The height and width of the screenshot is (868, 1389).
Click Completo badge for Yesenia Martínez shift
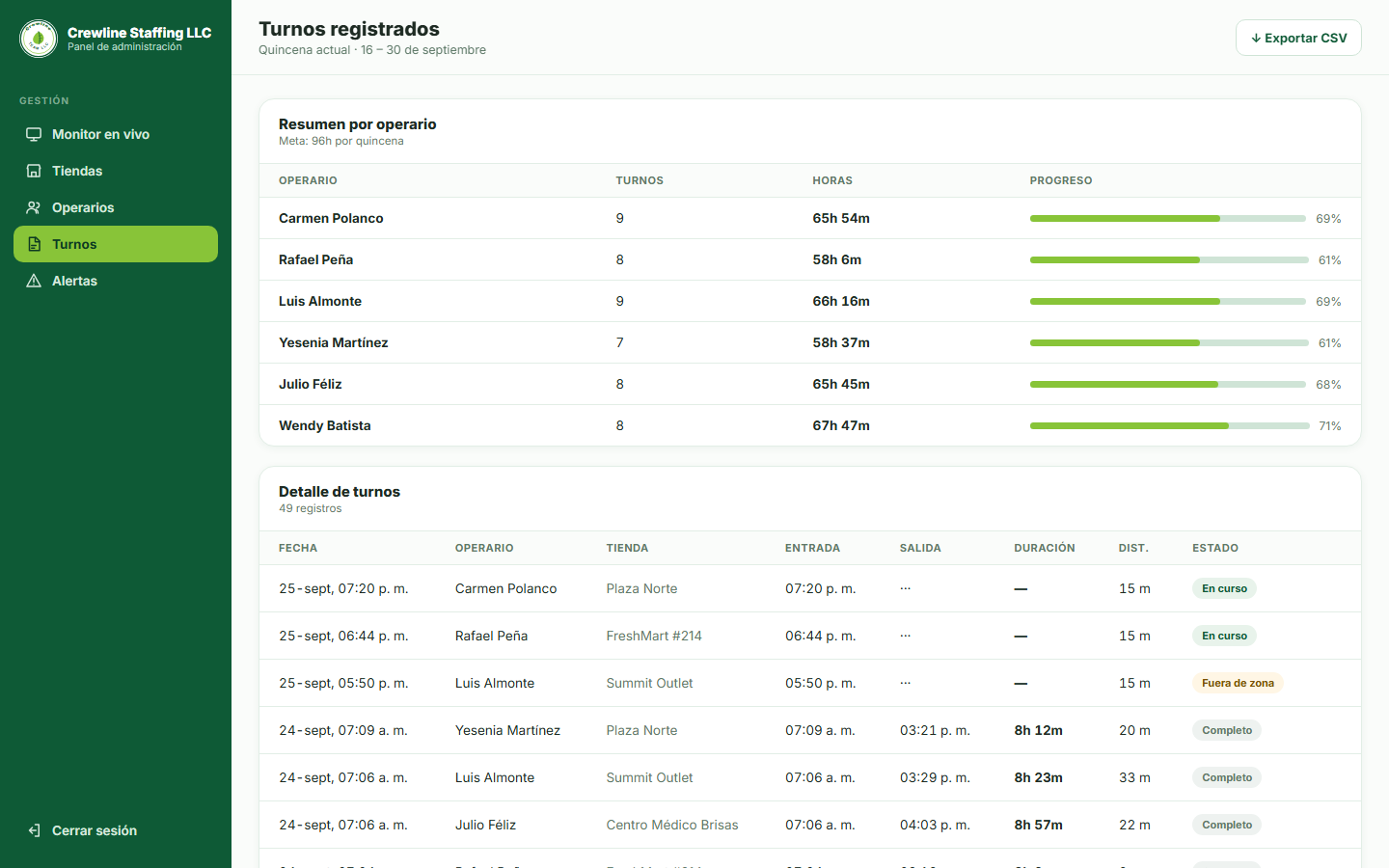[1227, 730]
